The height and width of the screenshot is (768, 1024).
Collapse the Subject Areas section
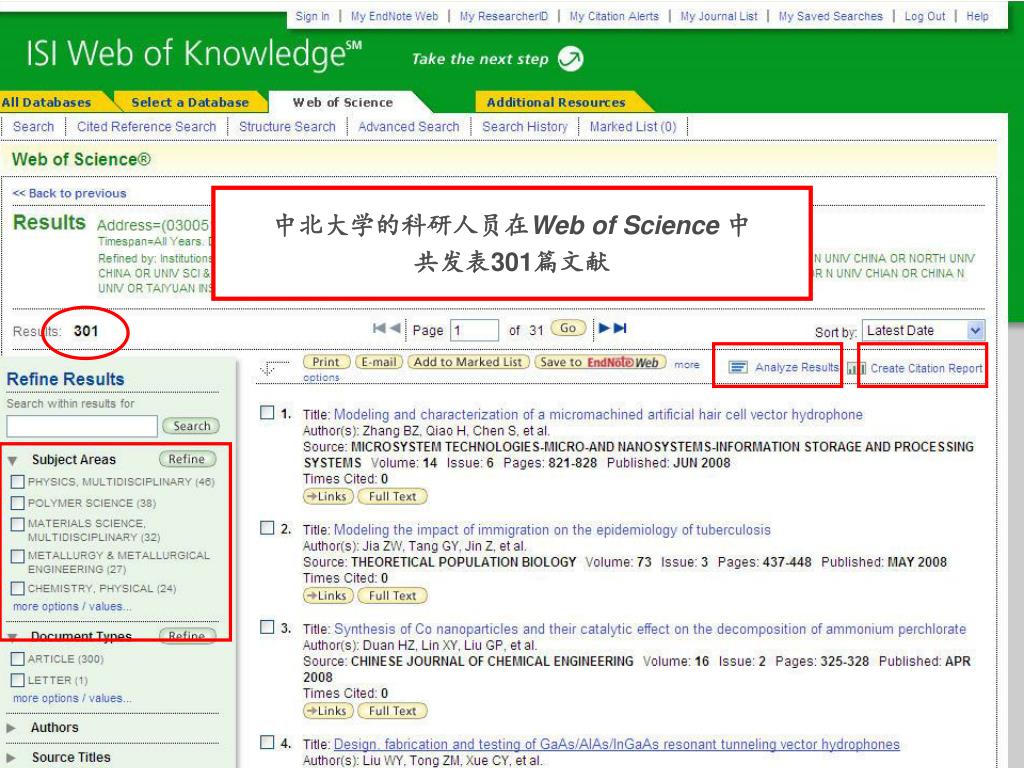pos(12,460)
